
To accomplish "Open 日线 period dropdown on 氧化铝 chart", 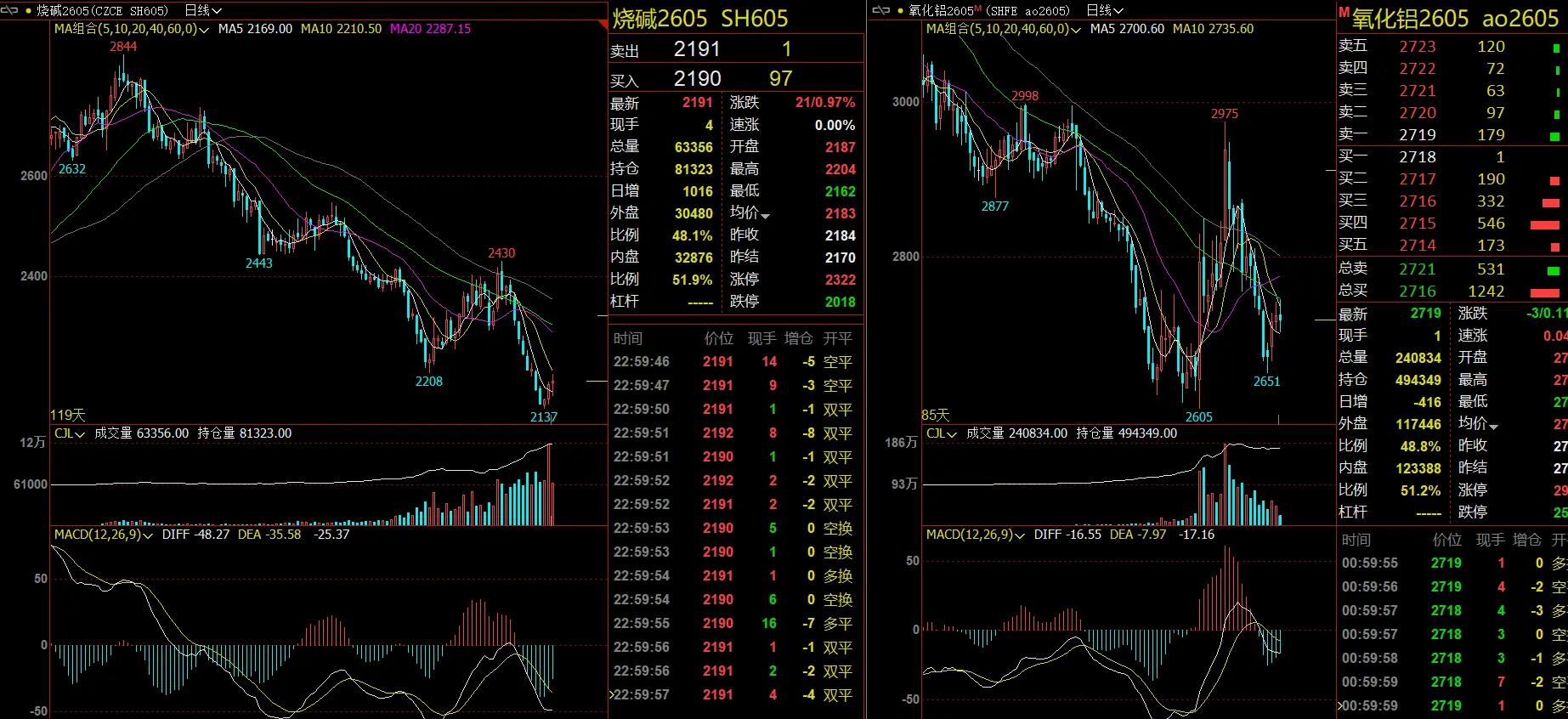I will [1105, 10].
